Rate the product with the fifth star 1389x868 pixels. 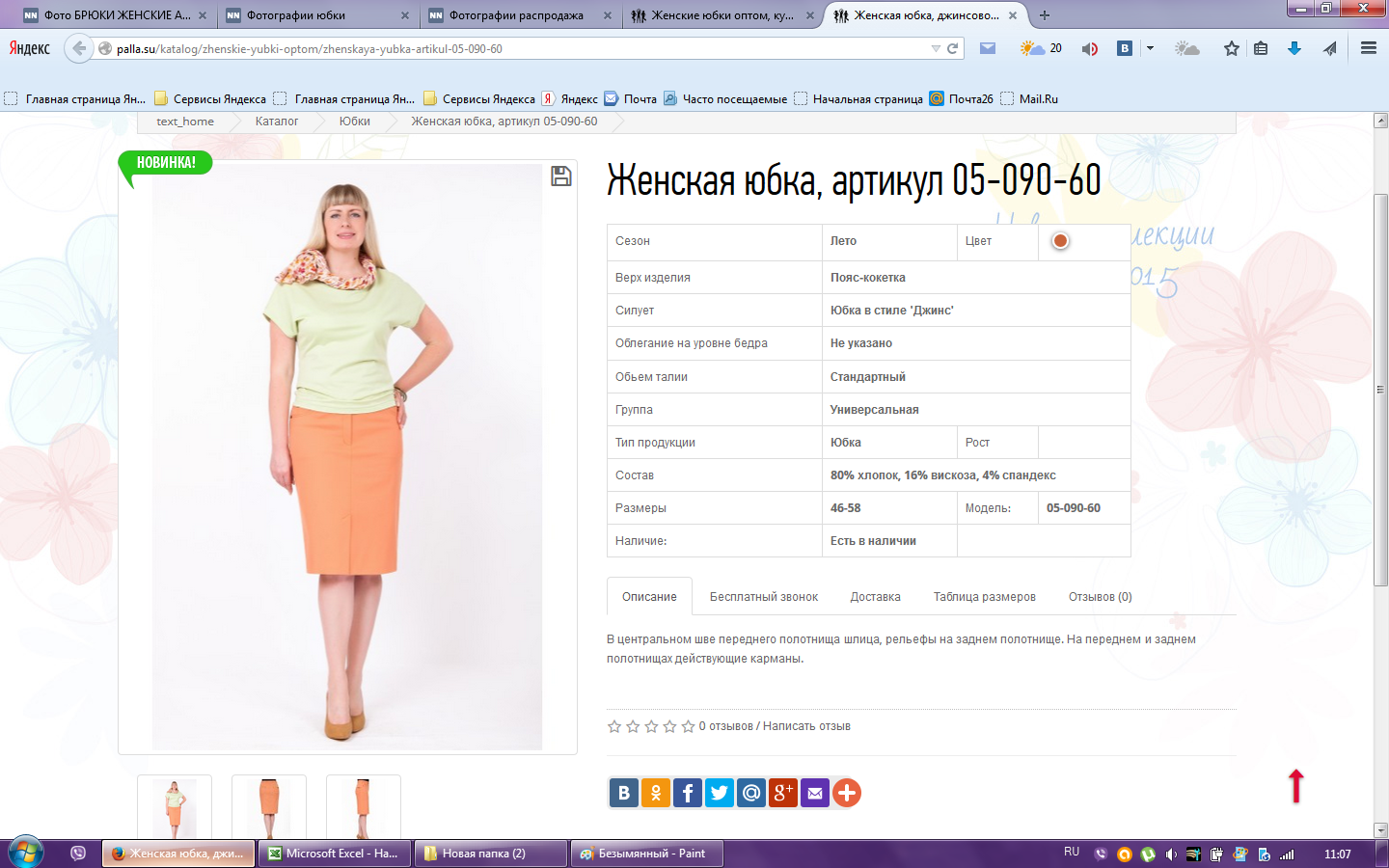click(688, 726)
